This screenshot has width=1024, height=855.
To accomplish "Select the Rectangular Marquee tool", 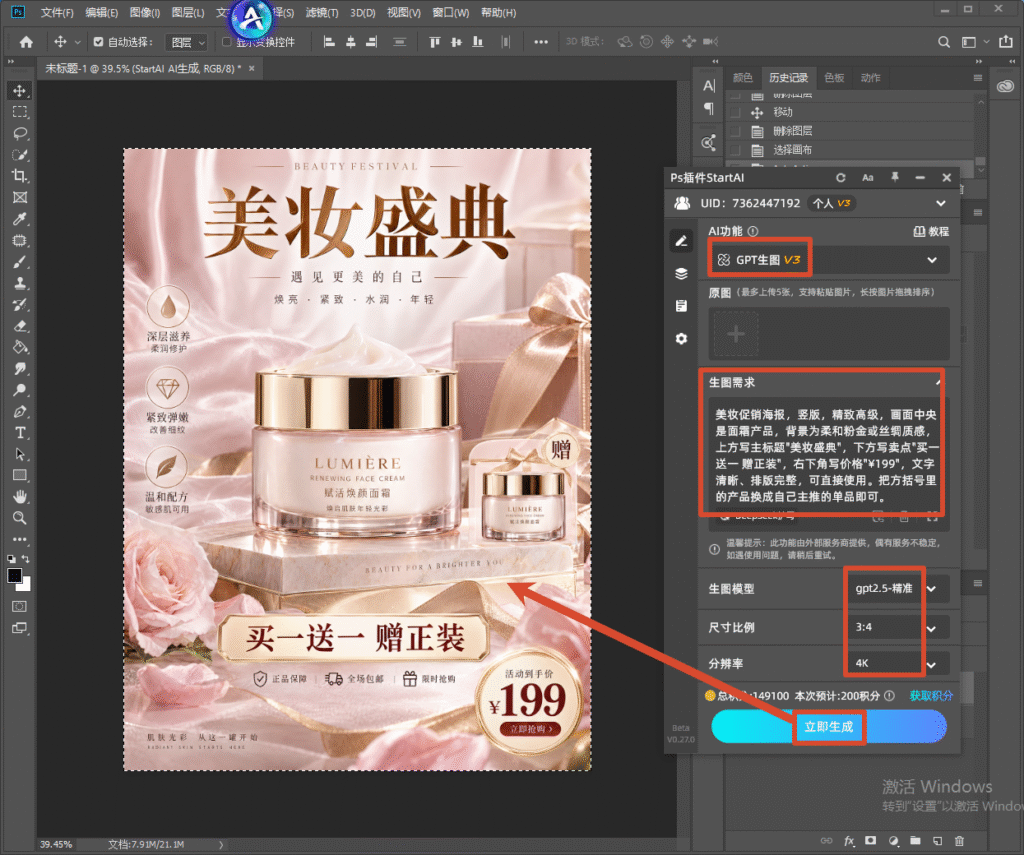I will coord(20,112).
